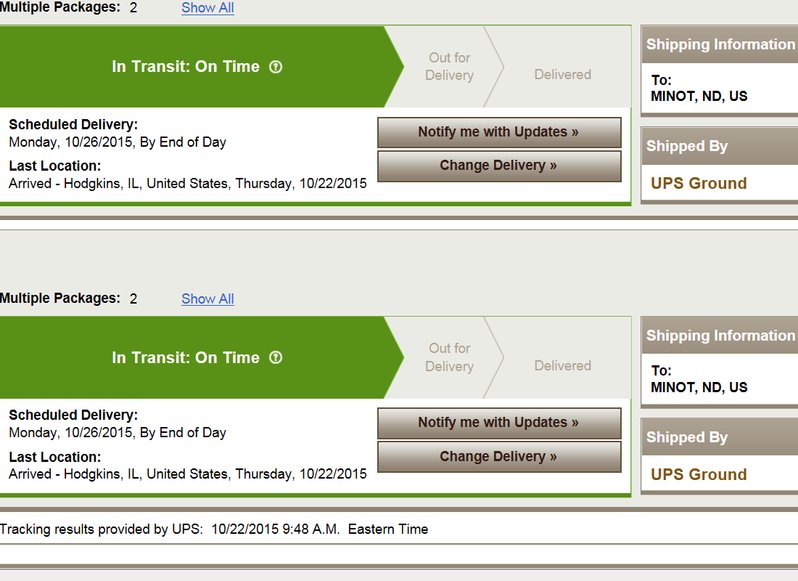Select first In Transit: On Time progress step

pyautogui.click(x=196, y=67)
